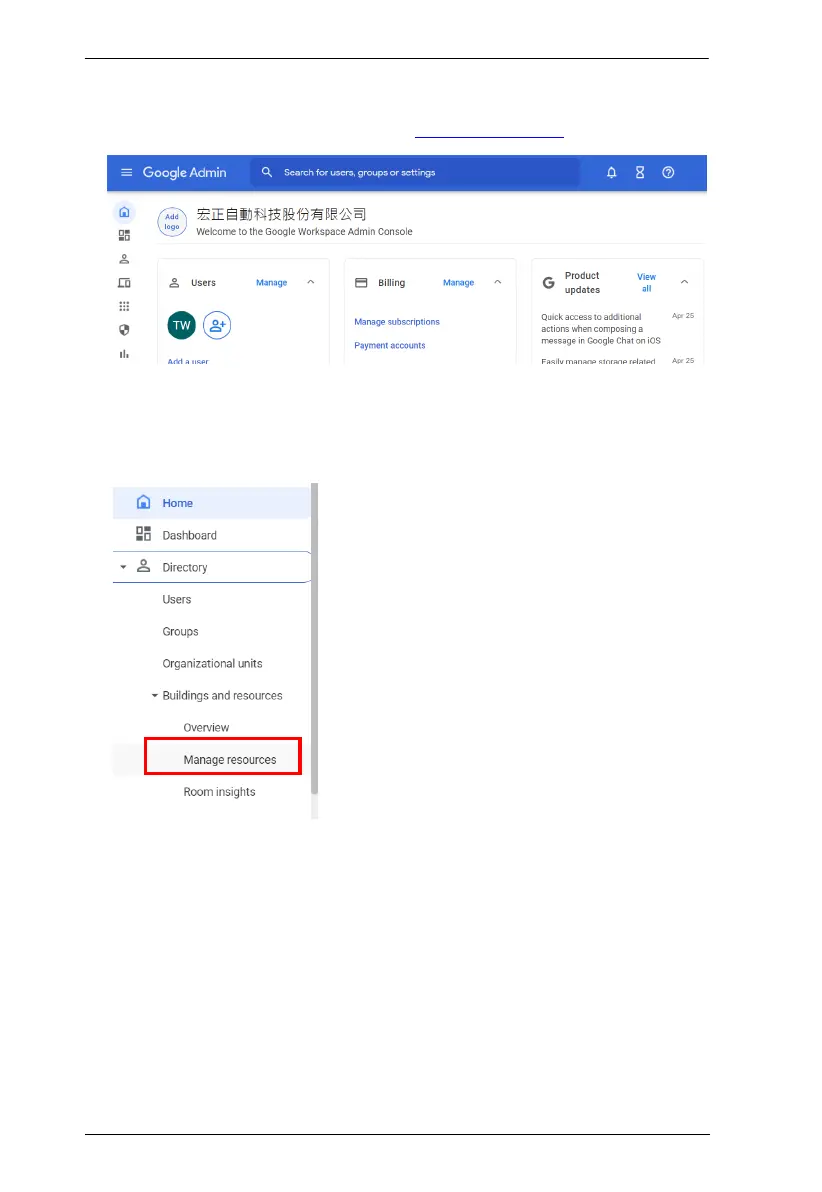Collapse the Directory section arrow
The height and width of the screenshot is (1192, 822).
click(123, 567)
